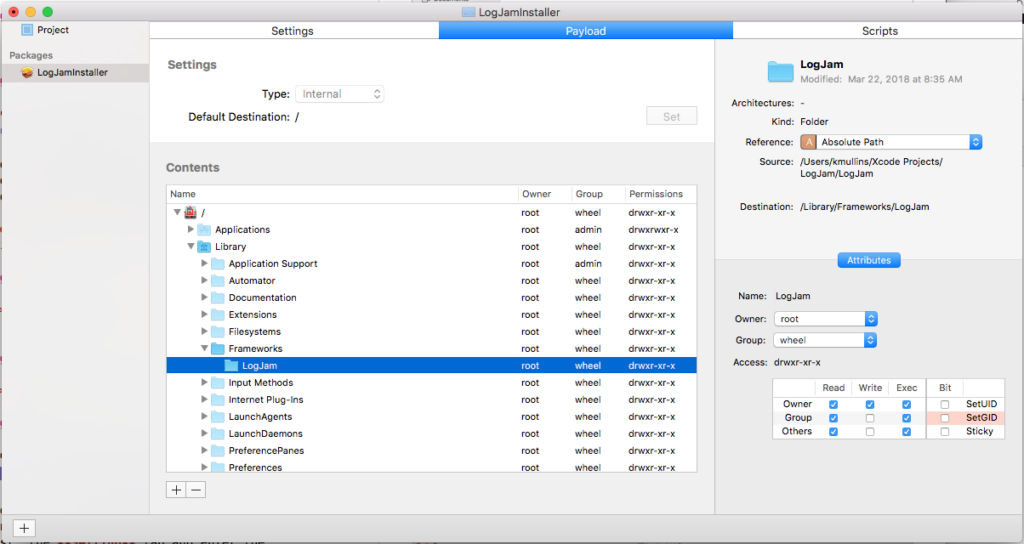Click the Set button for Default Destination
The width and height of the screenshot is (1024, 544).
pyautogui.click(x=671, y=117)
